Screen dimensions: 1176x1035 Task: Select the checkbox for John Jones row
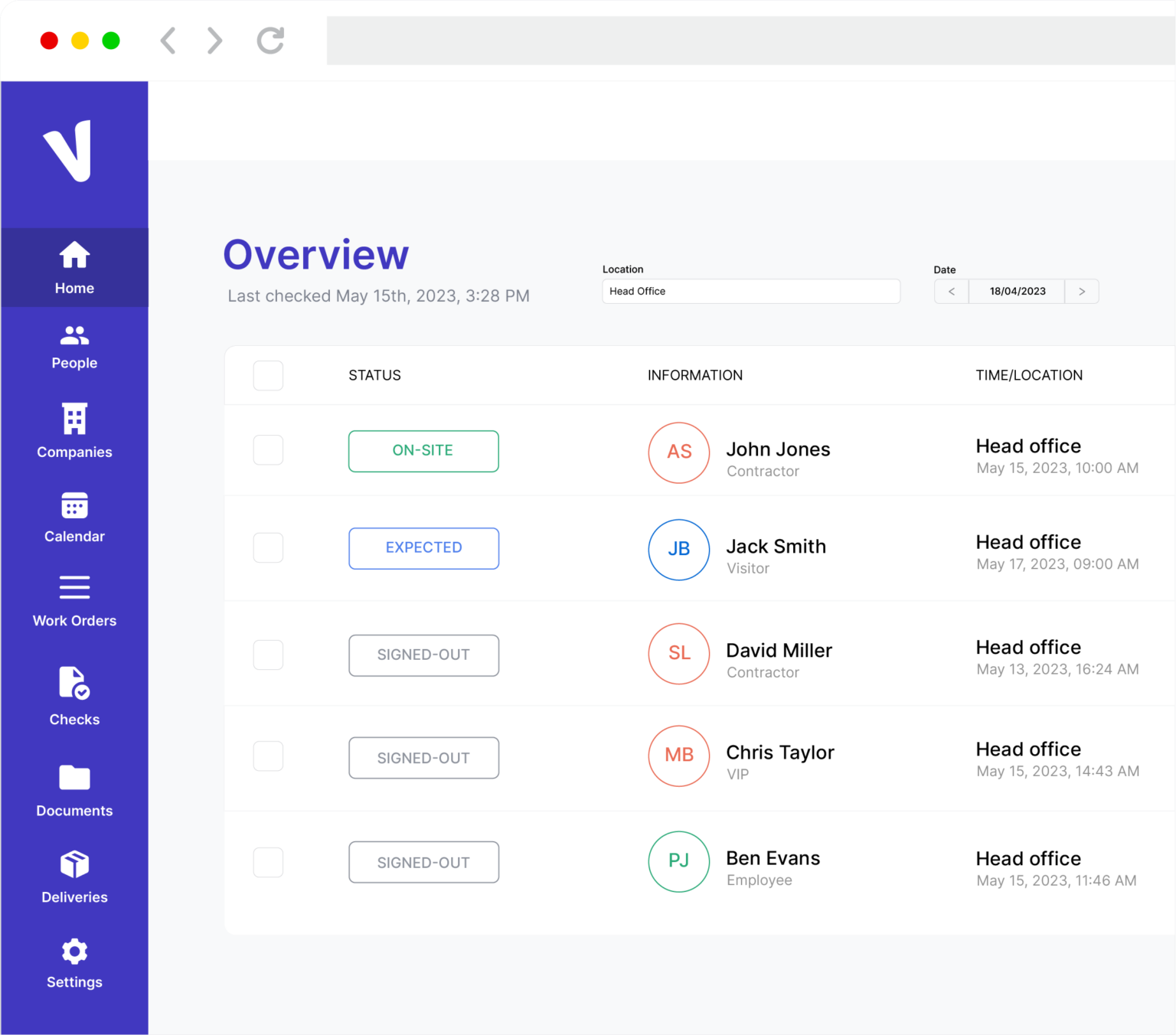click(268, 450)
